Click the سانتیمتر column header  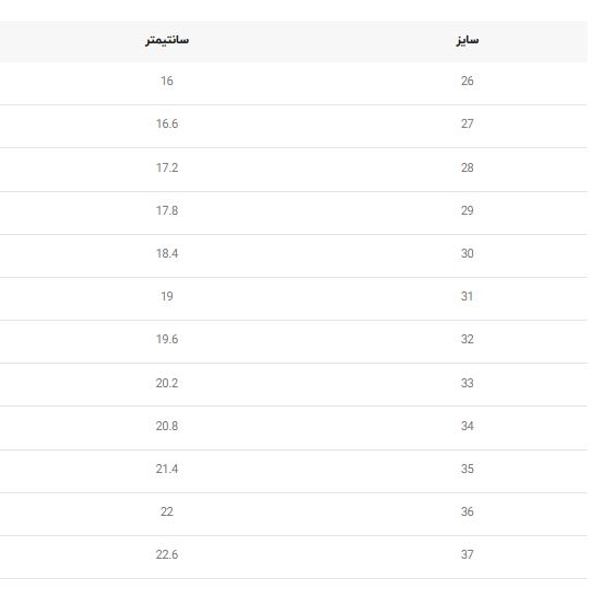166,40
